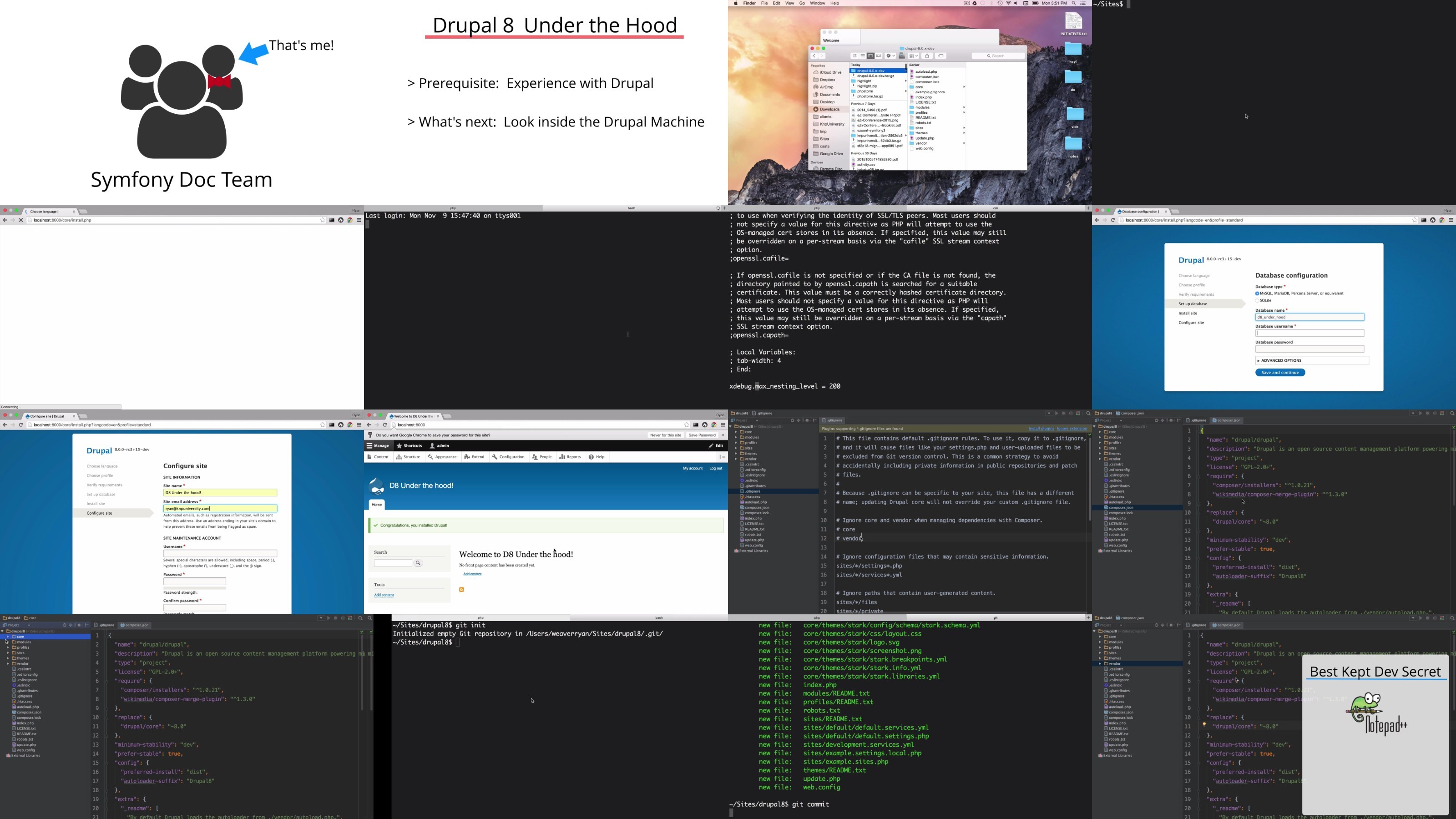Switch to the git terminal tab
This screenshot has width=1456, height=819.
[x=996, y=618]
